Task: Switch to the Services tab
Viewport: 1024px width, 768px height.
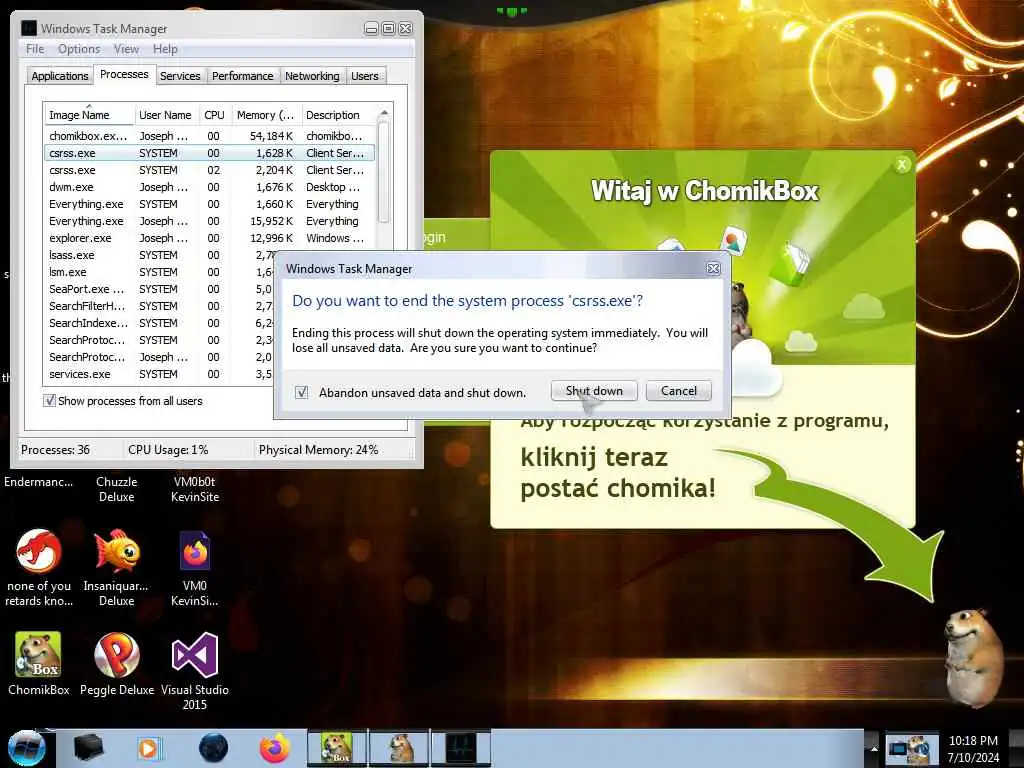Action: pos(180,76)
